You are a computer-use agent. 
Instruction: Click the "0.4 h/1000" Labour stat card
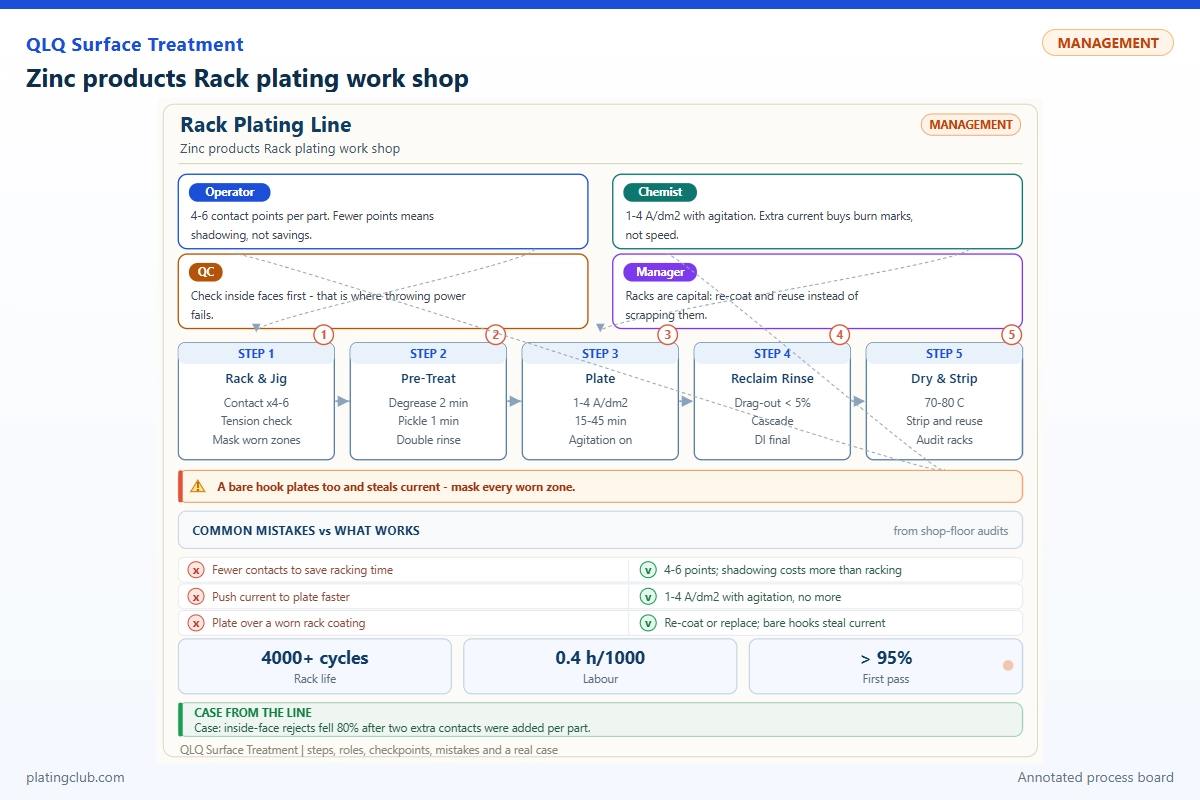(600, 666)
